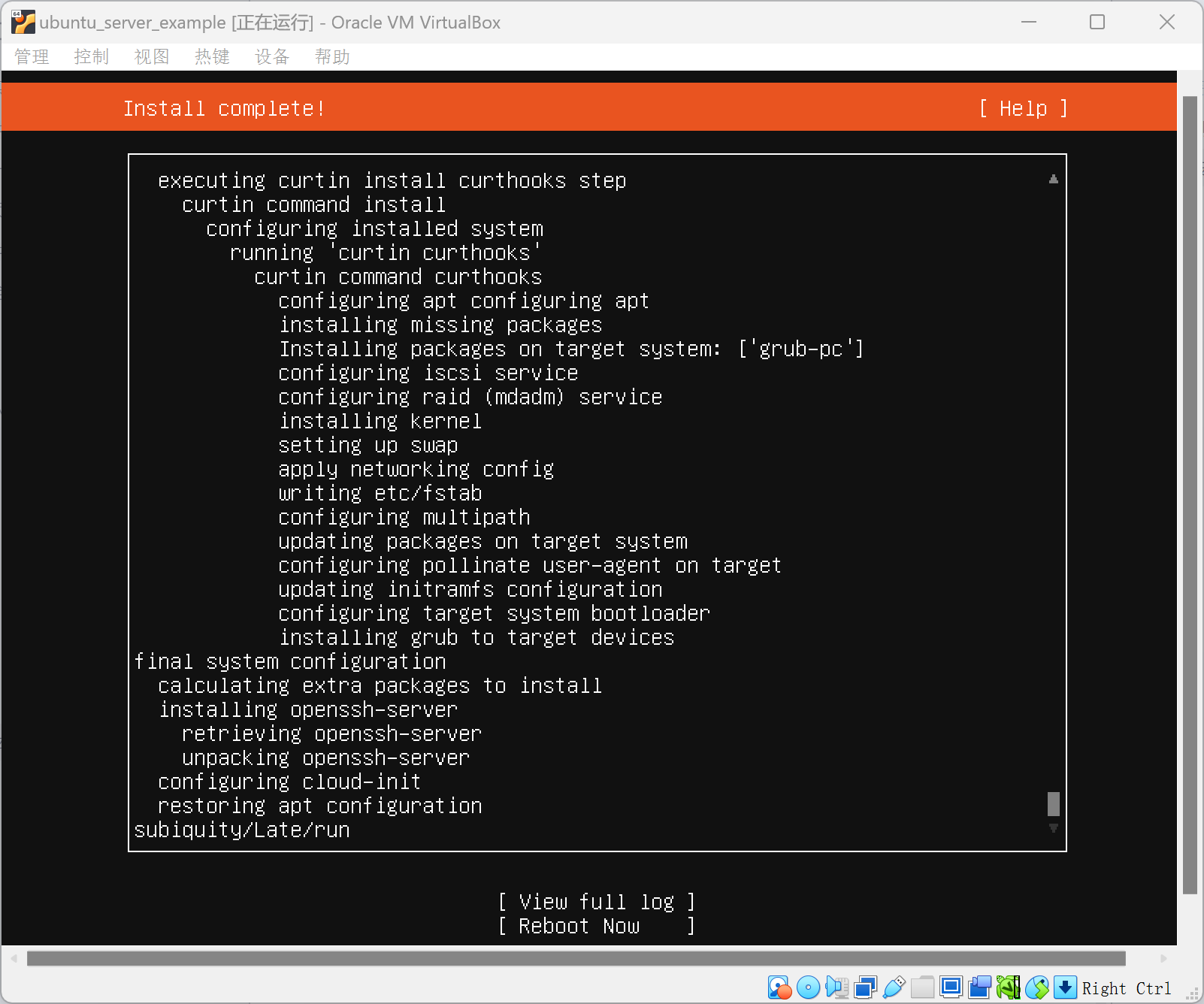This screenshot has width=1204, height=1004.
Task: Click the green turtle virtualization icon
Action: (x=1008, y=987)
